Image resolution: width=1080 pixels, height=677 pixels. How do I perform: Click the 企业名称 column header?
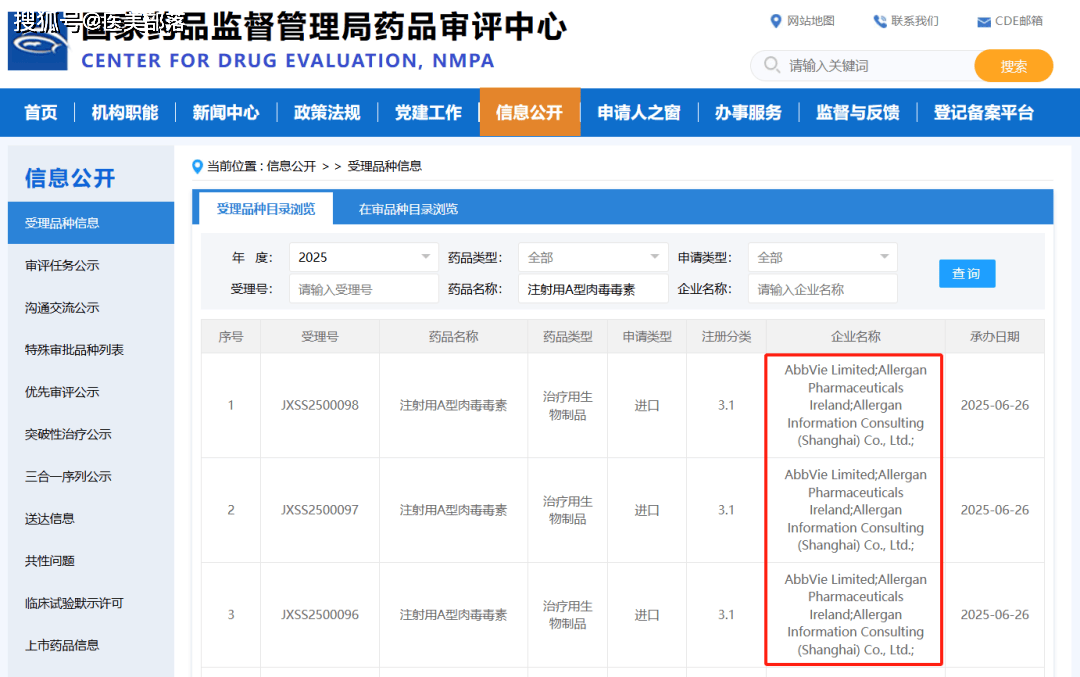(855, 337)
